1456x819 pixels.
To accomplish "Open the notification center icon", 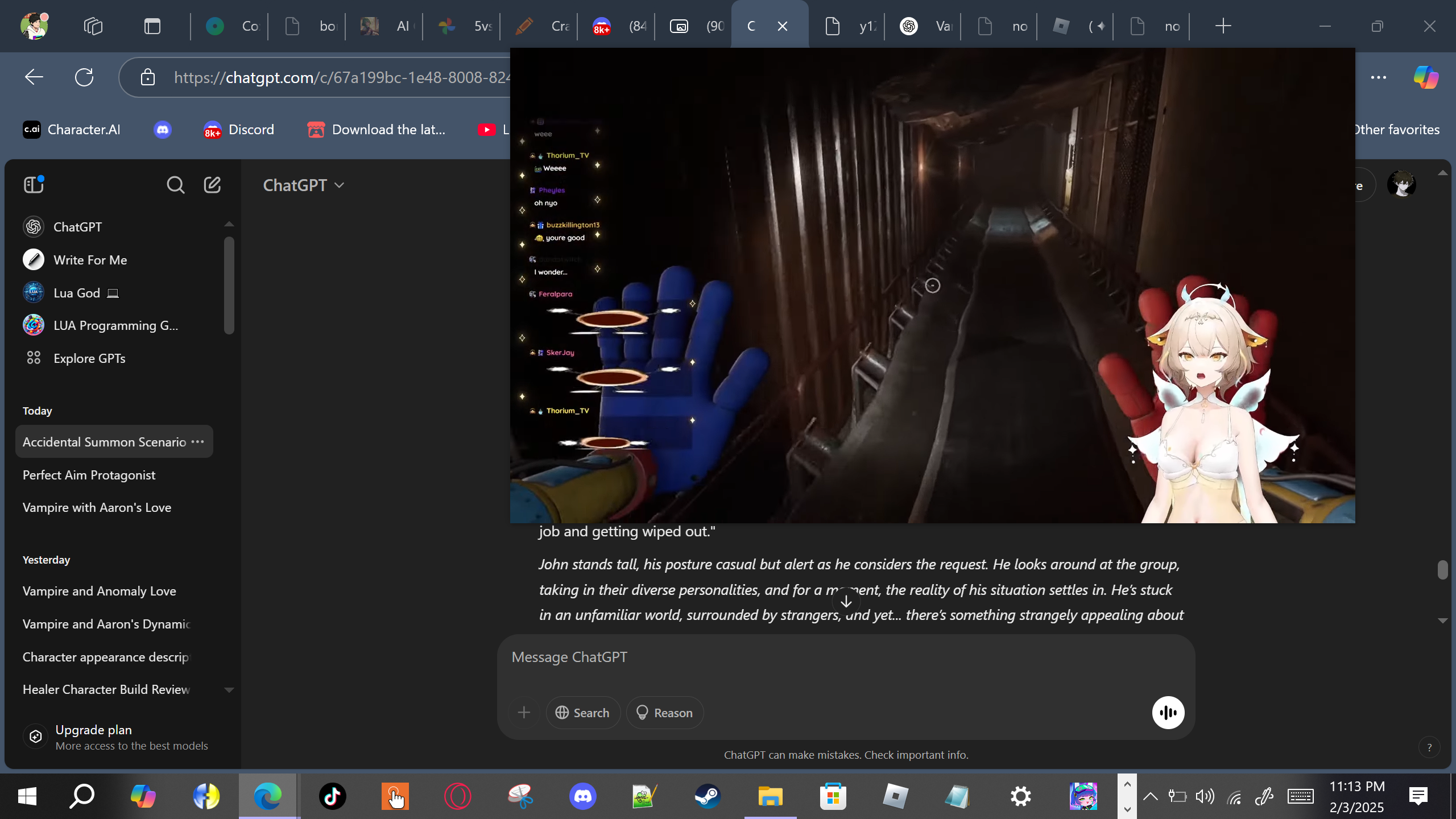I will pyautogui.click(x=1418, y=796).
